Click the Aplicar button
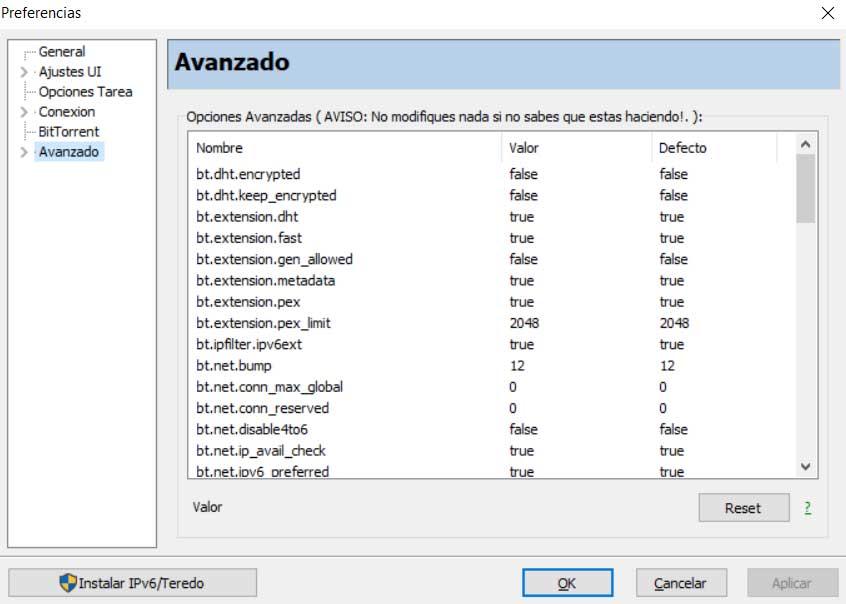 (x=792, y=583)
